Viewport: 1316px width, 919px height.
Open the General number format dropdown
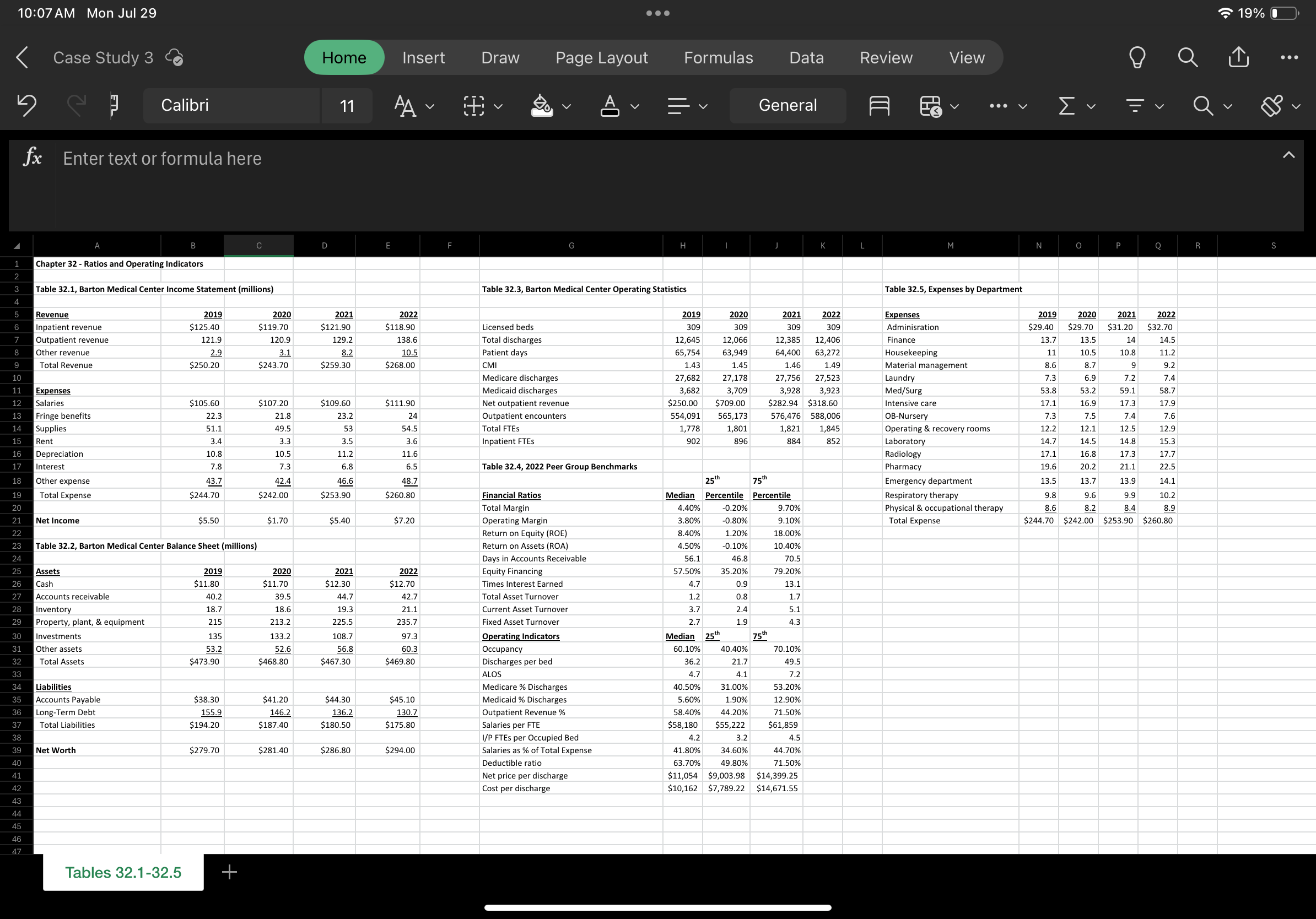(788, 105)
